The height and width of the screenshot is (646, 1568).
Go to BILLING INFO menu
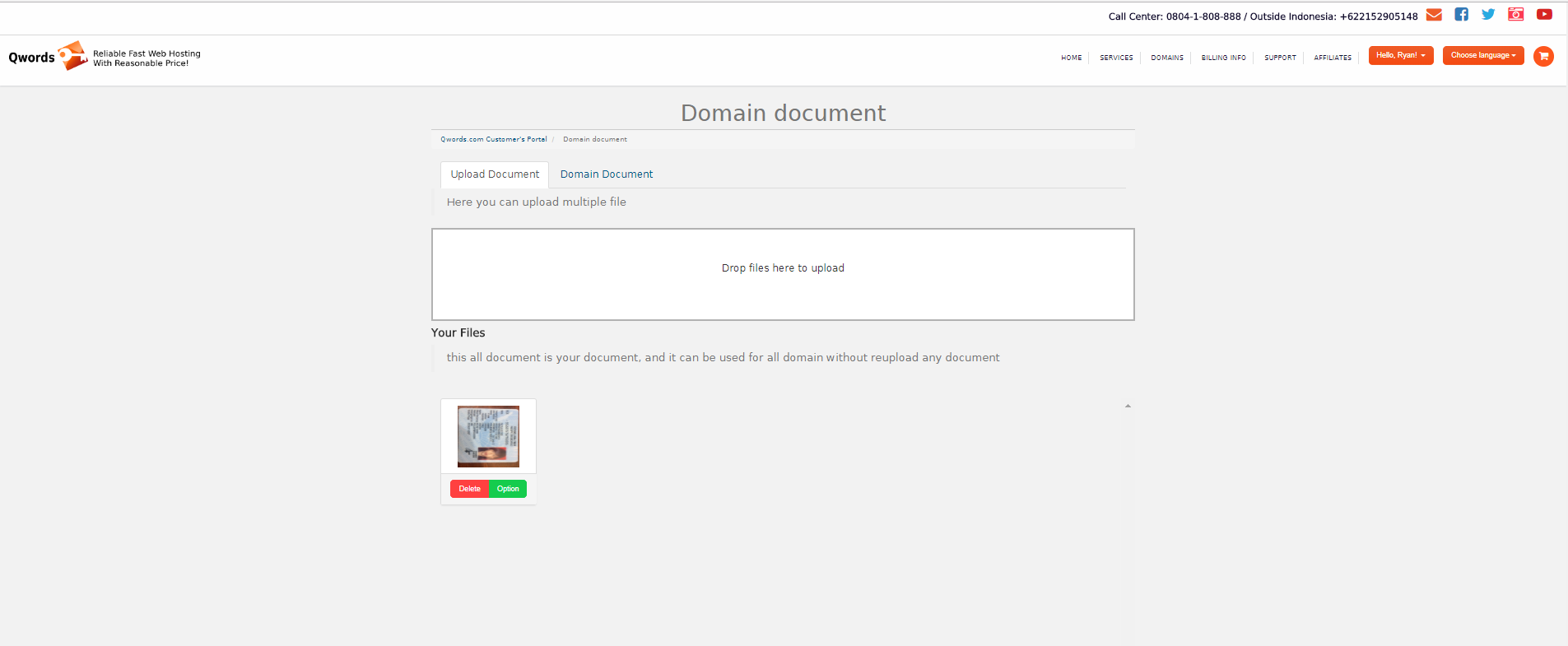click(1223, 58)
